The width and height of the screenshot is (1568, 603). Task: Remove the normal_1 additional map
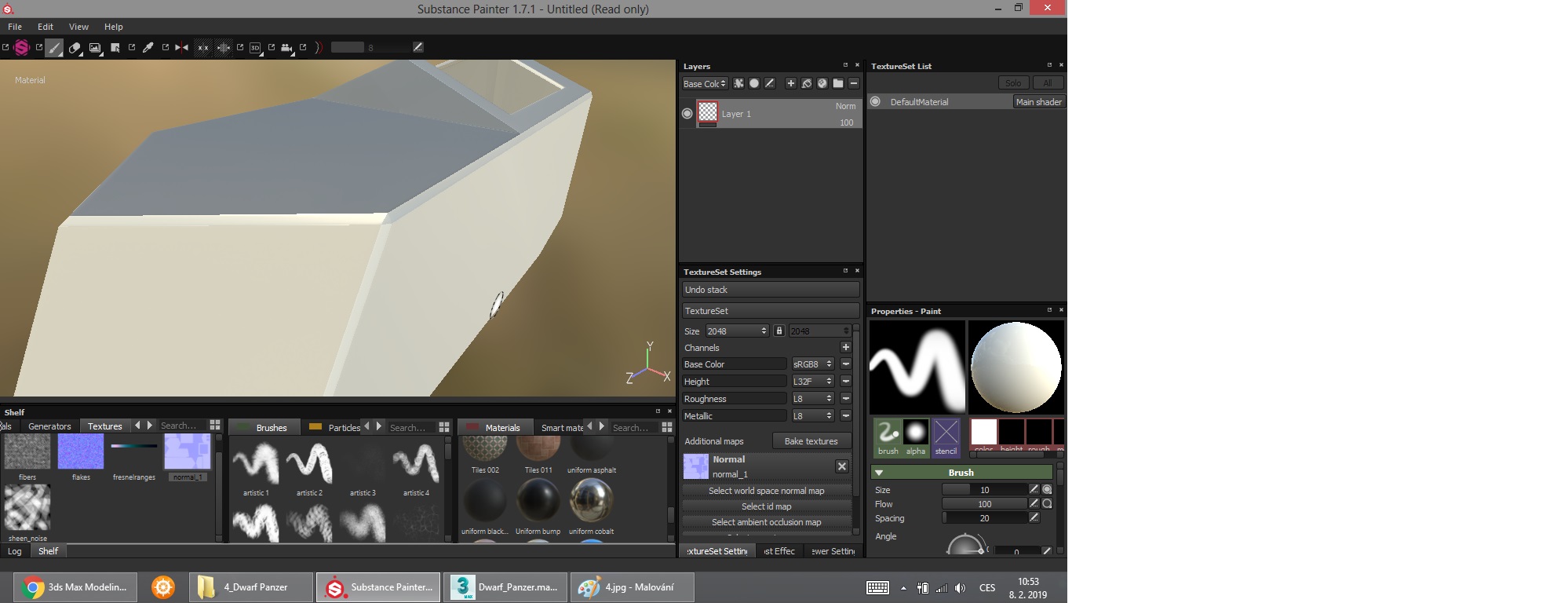tap(841, 466)
